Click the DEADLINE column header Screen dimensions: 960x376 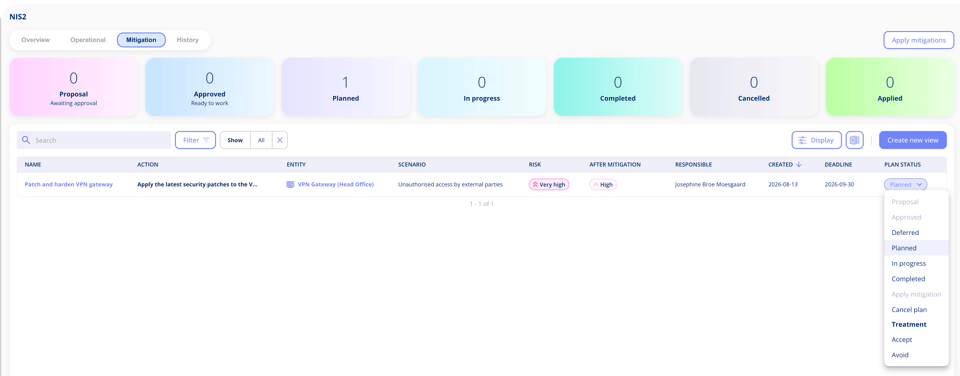838,165
